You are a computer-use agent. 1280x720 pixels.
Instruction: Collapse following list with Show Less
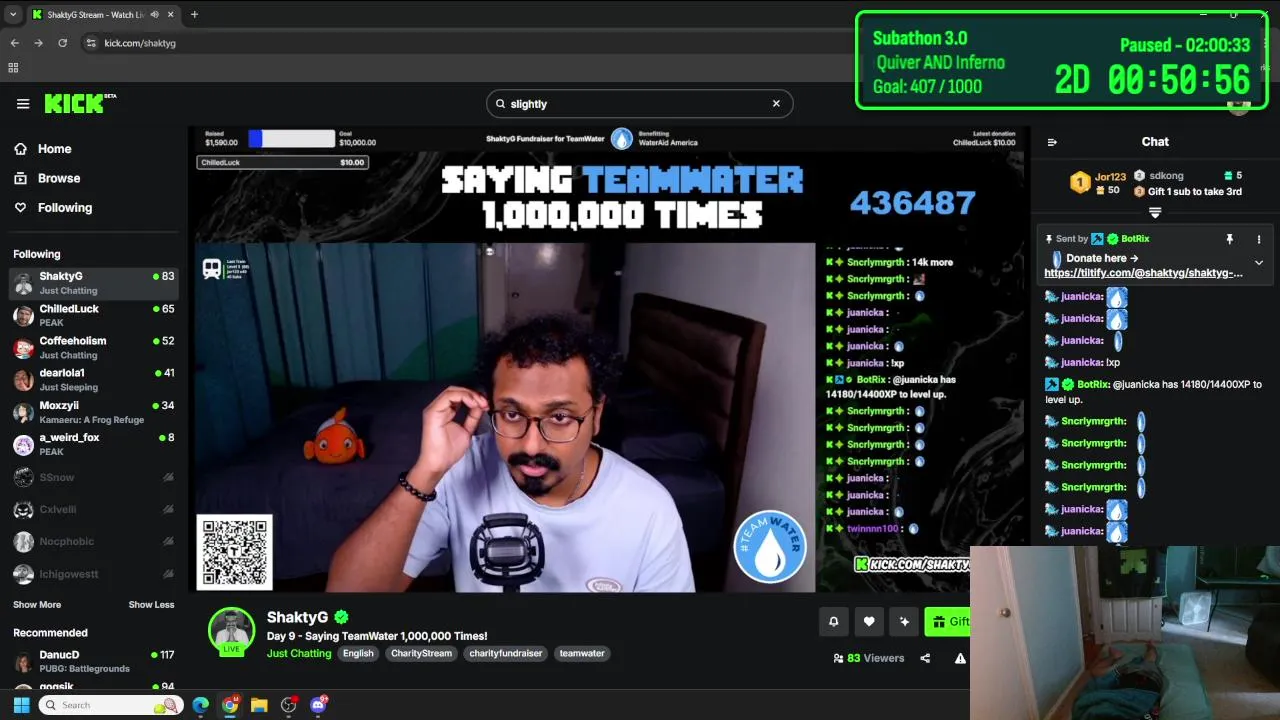pyautogui.click(x=151, y=605)
